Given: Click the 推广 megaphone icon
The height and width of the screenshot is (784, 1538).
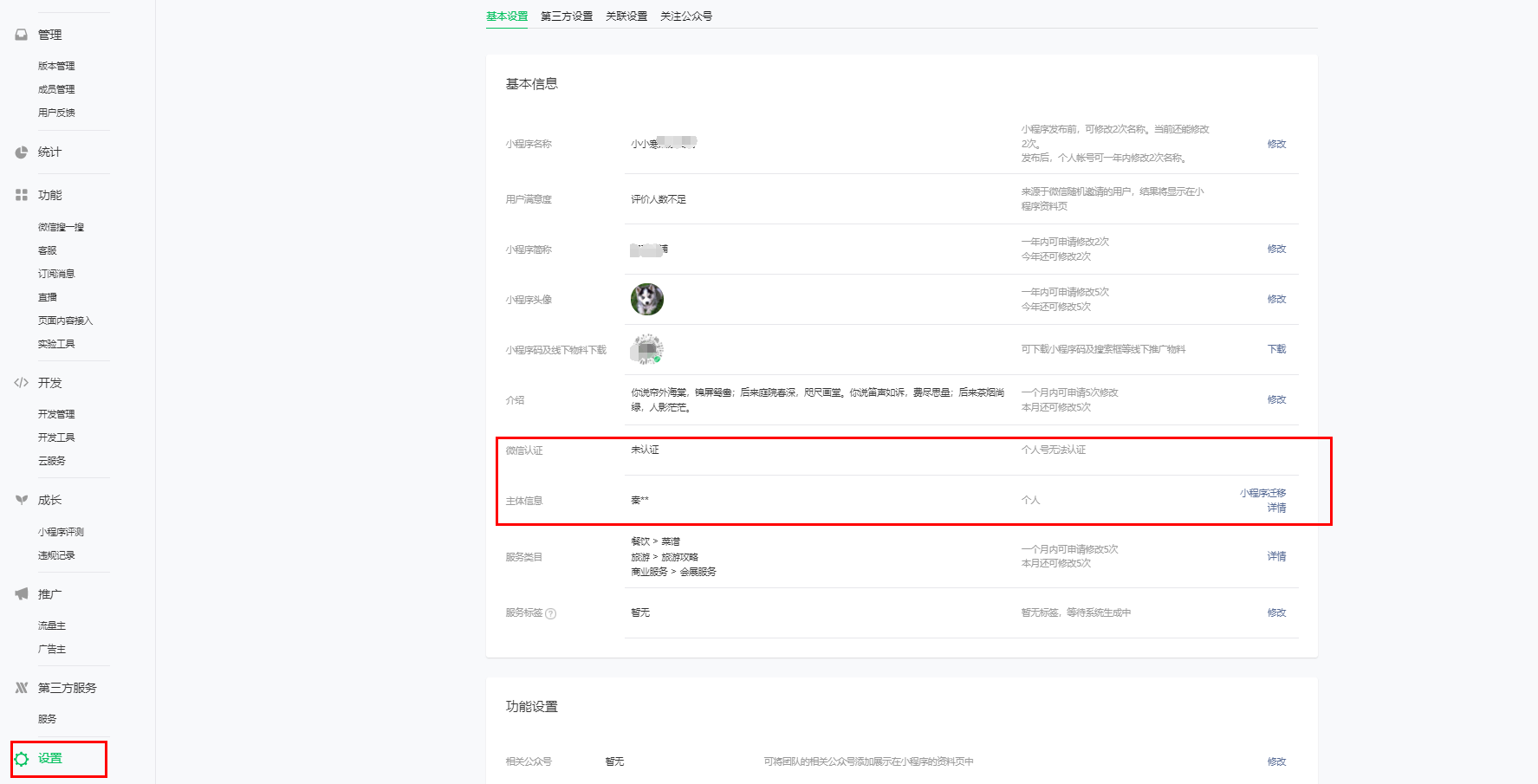Looking at the screenshot, I should pos(21,593).
